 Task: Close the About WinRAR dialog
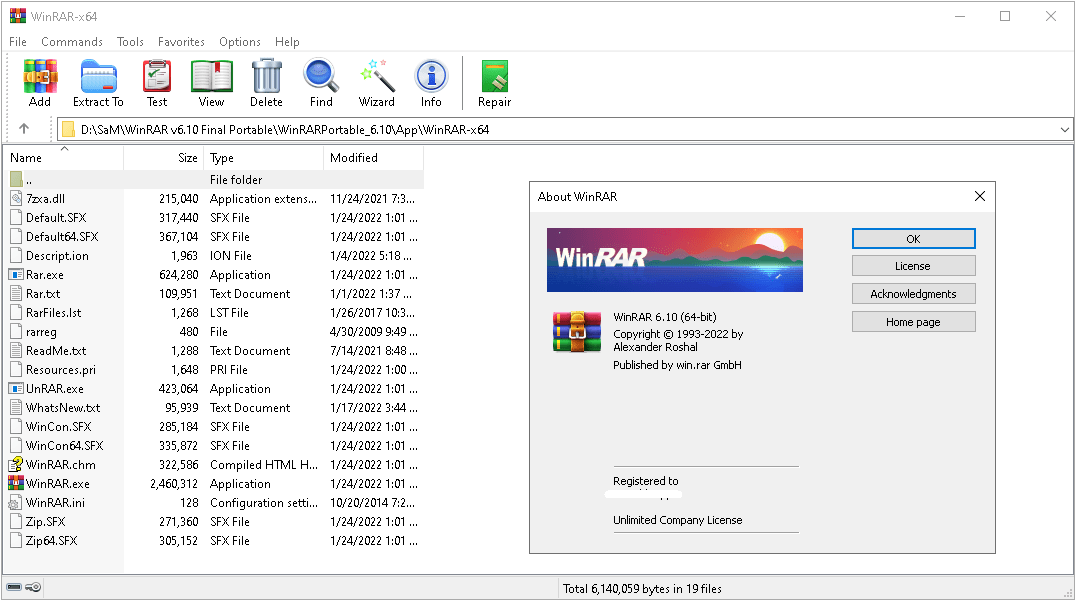[980, 197]
